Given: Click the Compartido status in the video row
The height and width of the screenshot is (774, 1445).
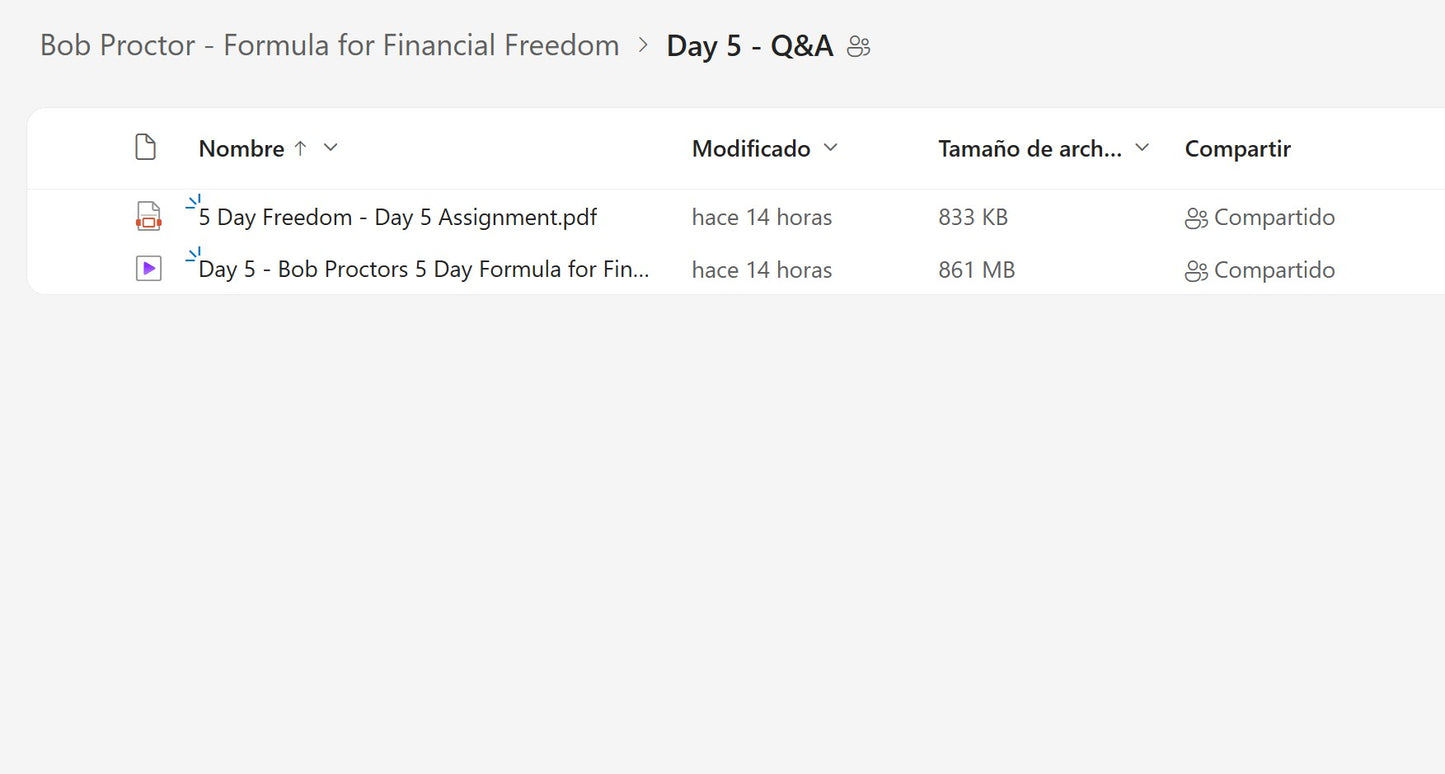Looking at the screenshot, I should click(1273, 270).
